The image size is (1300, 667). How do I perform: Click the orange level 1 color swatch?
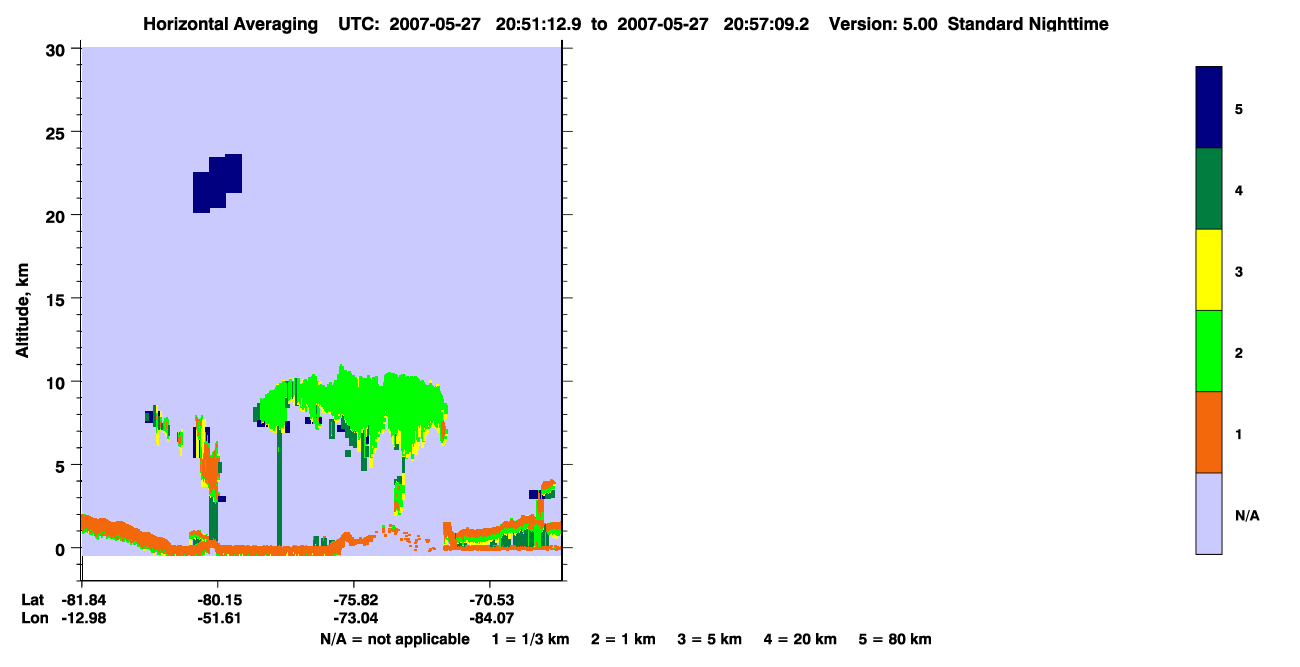click(x=1209, y=432)
